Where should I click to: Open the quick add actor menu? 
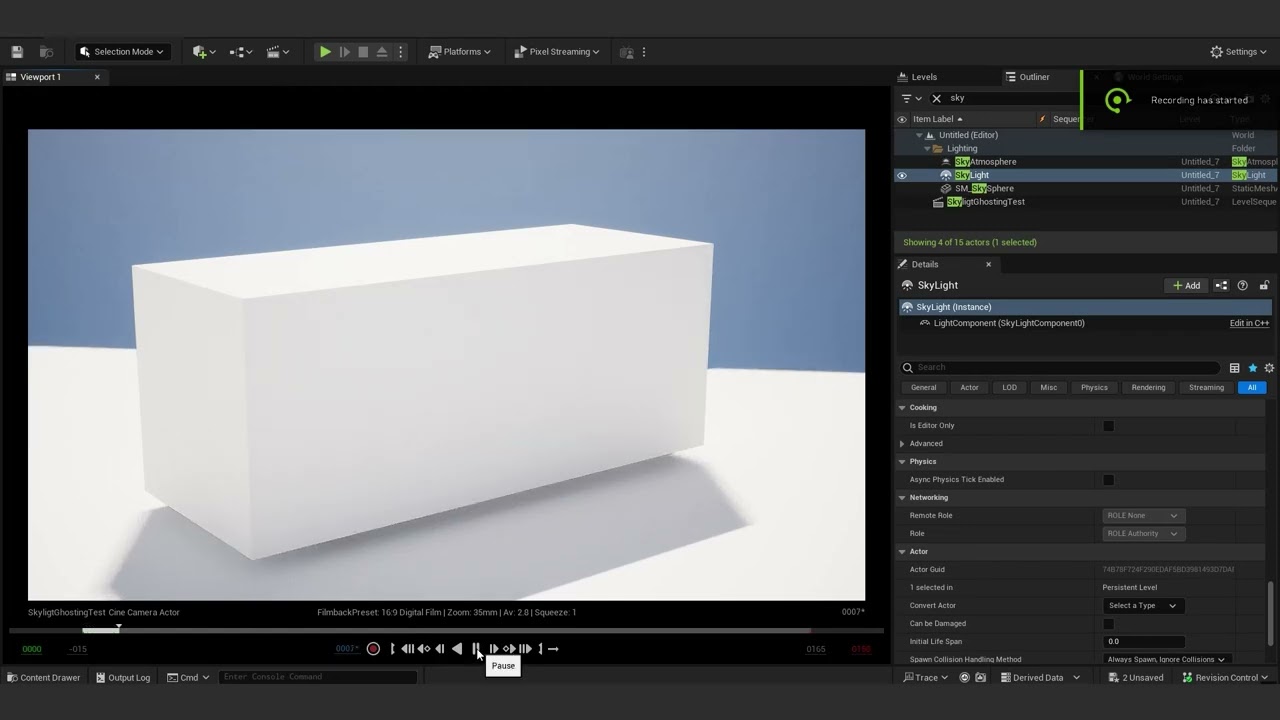point(204,52)
